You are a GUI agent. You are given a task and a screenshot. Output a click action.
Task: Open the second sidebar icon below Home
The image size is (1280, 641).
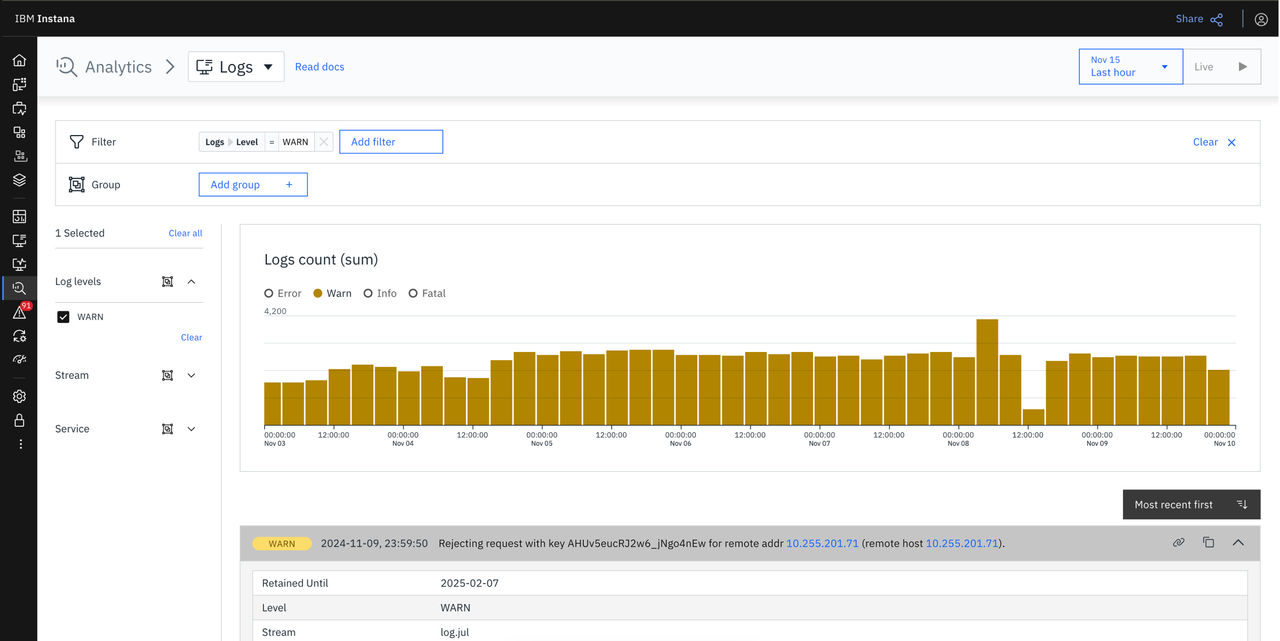click(x=19, y=84)
